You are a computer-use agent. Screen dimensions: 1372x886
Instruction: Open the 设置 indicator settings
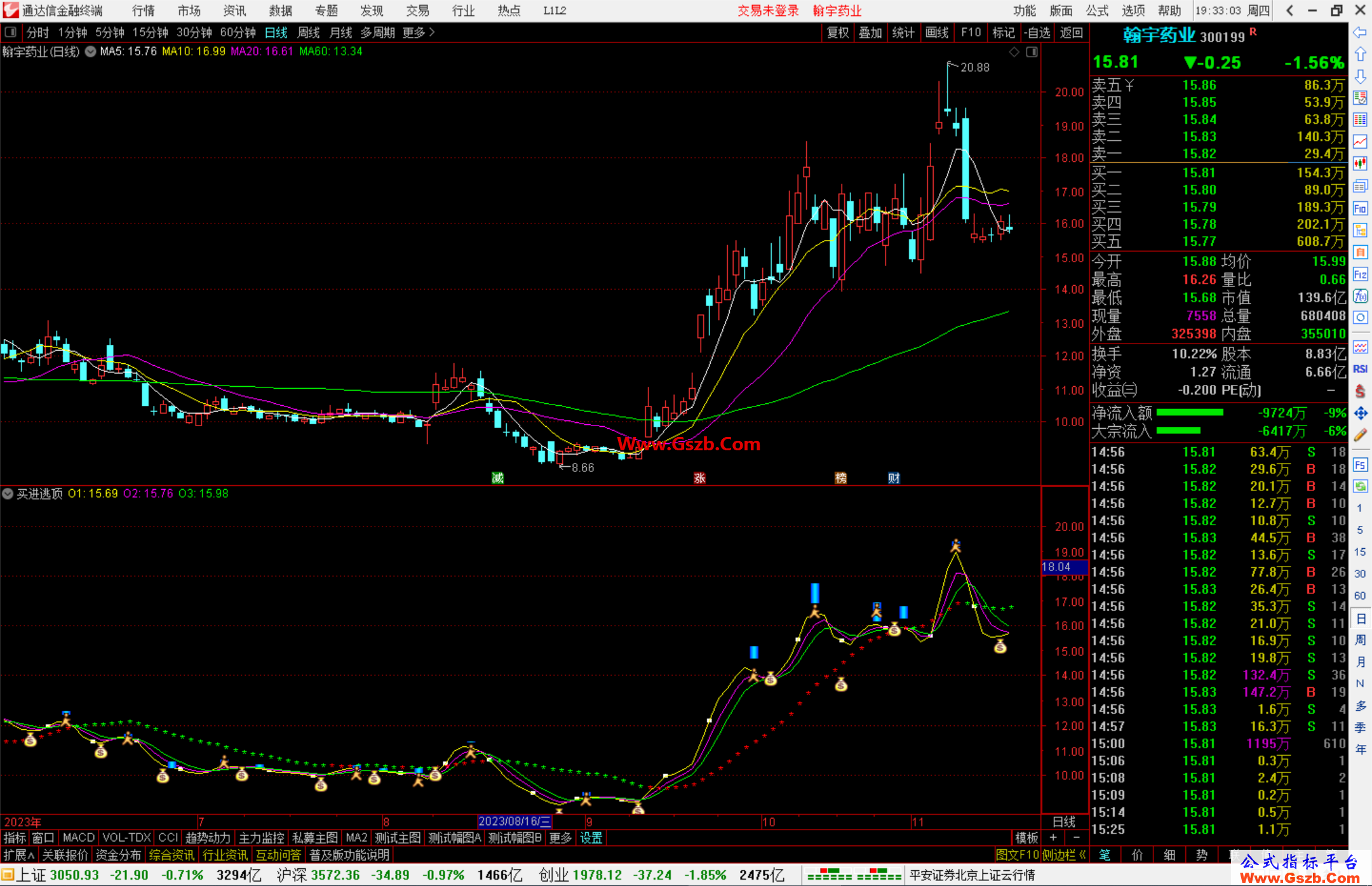tap(591, 838)
